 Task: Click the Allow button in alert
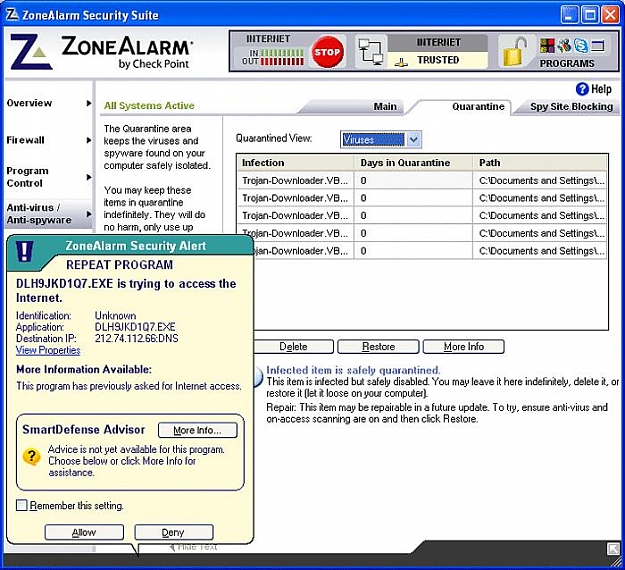(x=84, y=532)
